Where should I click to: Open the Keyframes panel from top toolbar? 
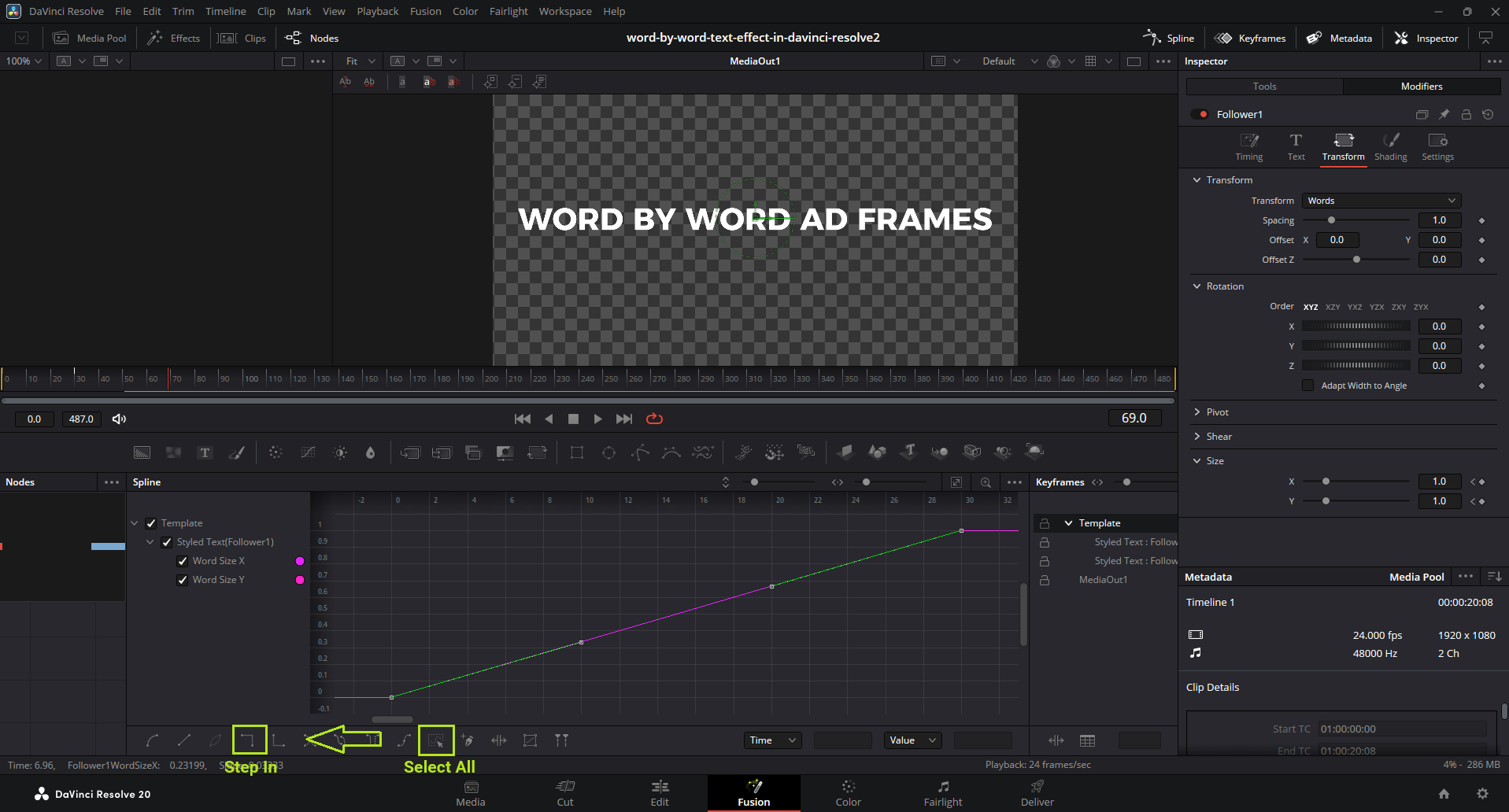pyautogui.click(x=1250, y=38)
